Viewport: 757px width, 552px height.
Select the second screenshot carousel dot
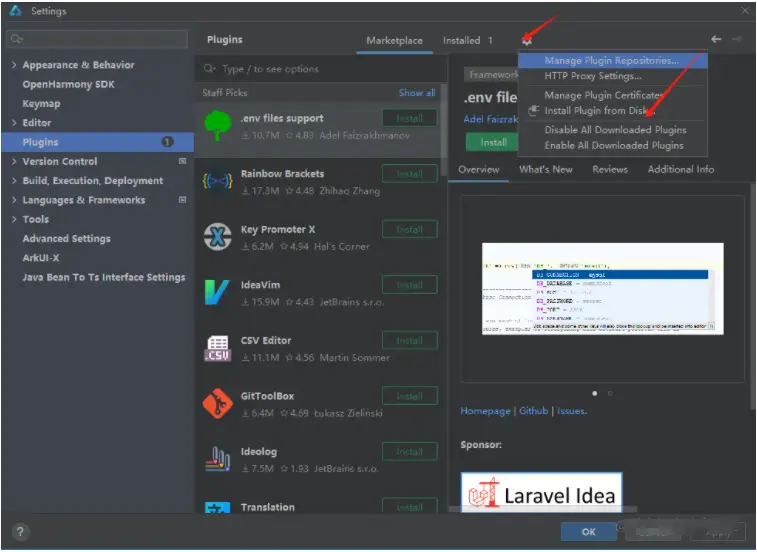click(x=610, y=394)
